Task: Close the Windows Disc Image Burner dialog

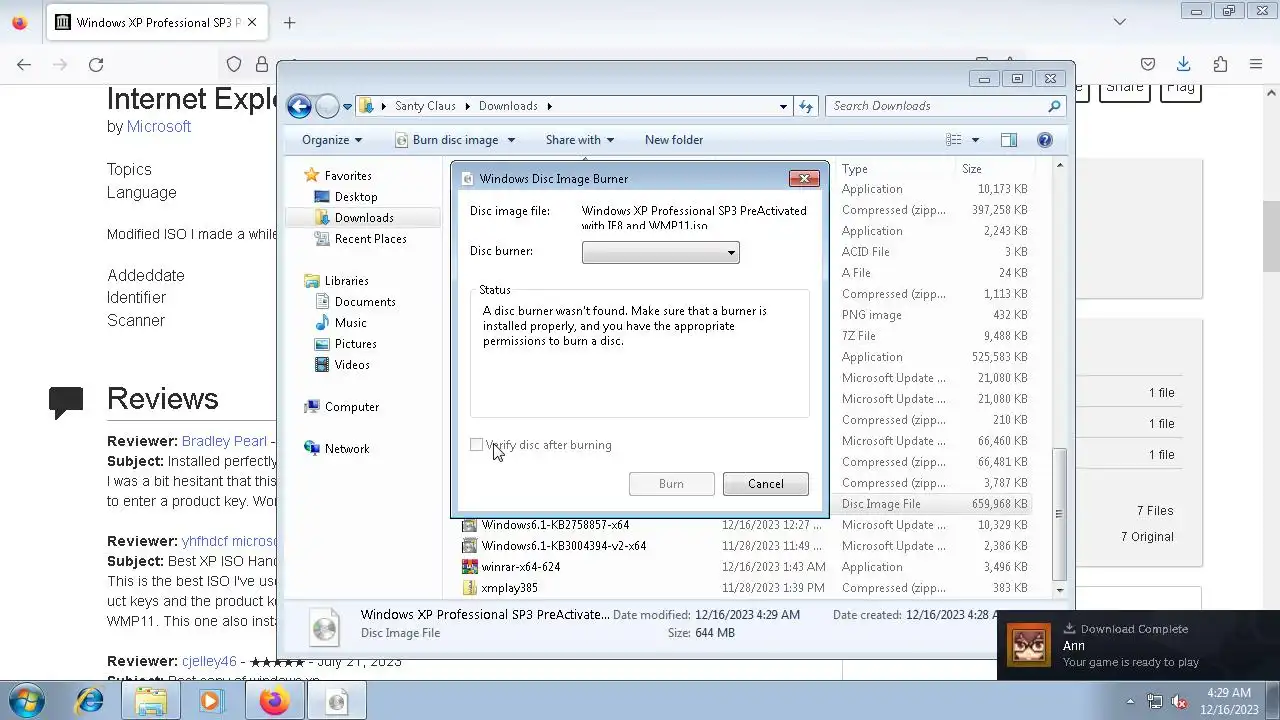Action: point(804,178)
